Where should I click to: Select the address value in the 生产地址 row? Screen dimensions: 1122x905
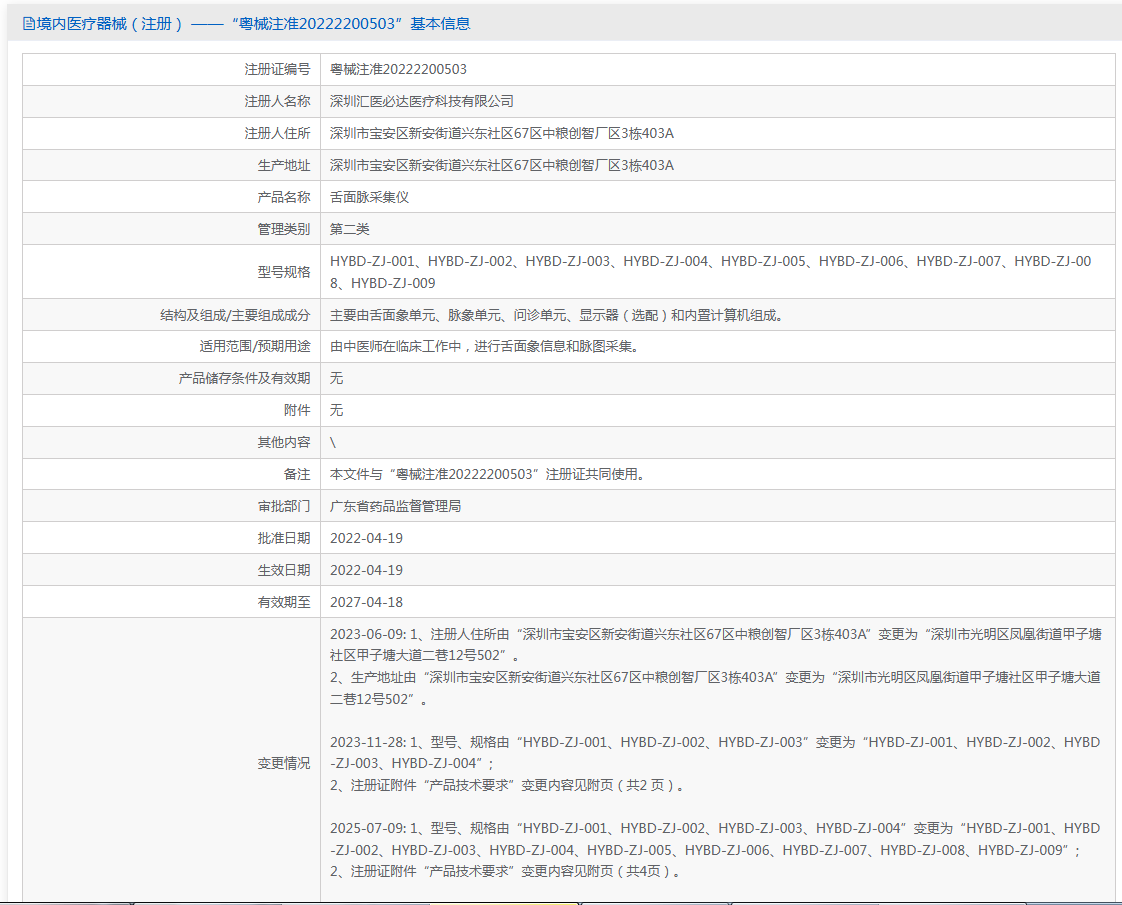click(502, 165)
